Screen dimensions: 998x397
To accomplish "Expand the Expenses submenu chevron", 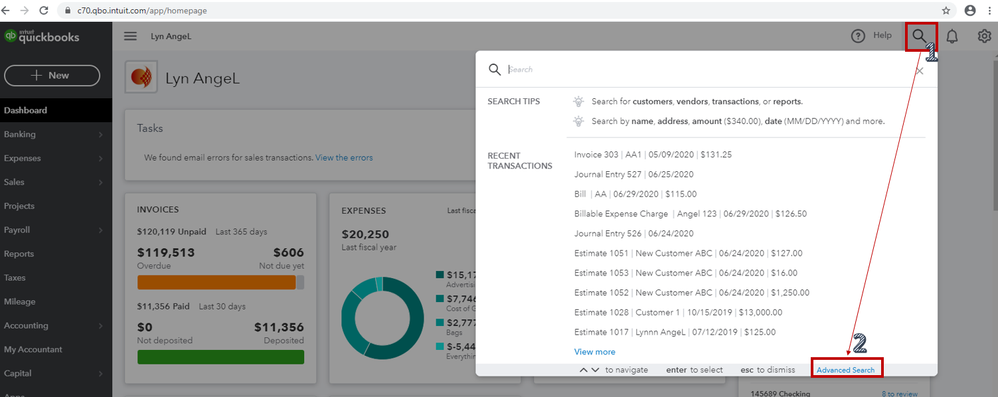I will [101, 158].
